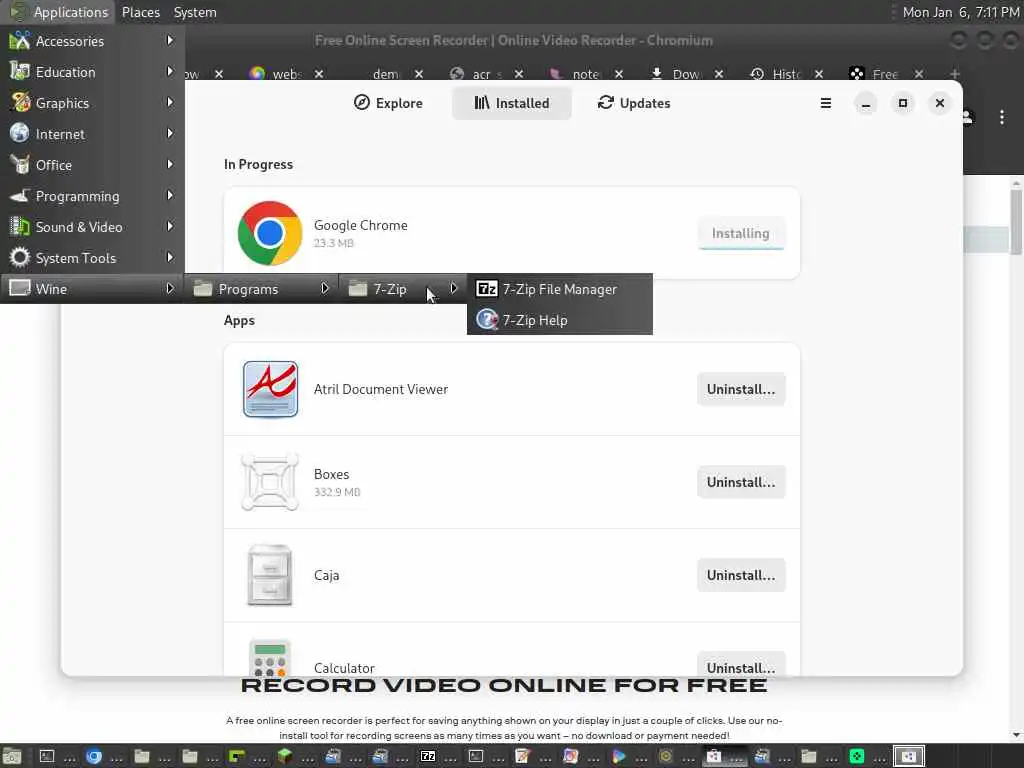Click the clock showing Mon Jan 6
1024x768 pixels.
(960, 12)
